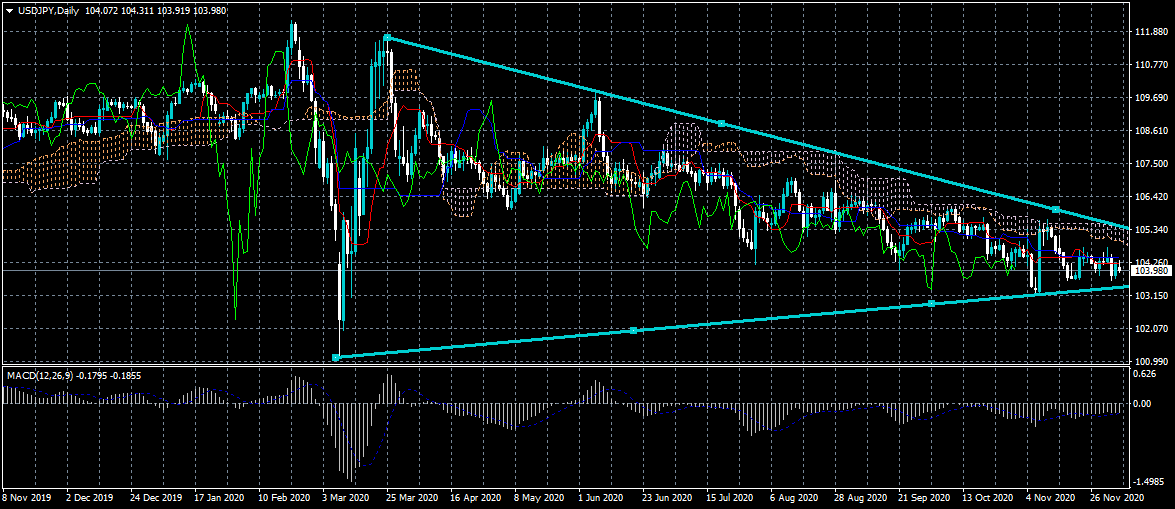This screenshot has height=509, width=1175.
Task: Select the lower trendline's middle anchor point
Action: click(633, 331)
